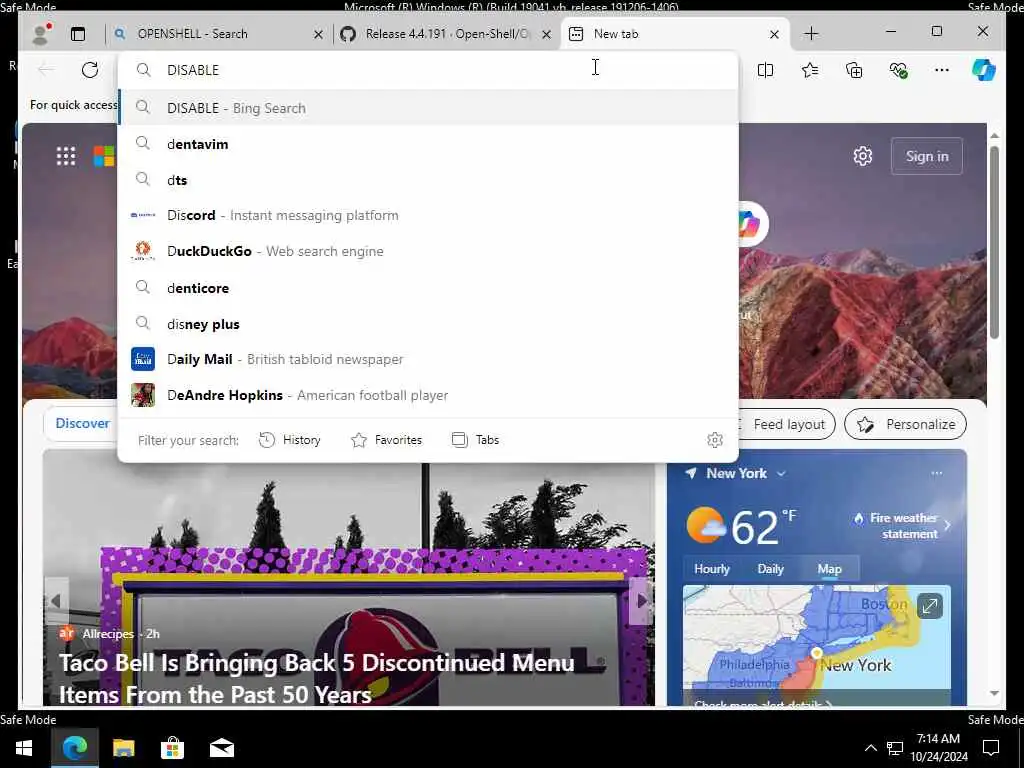Open File Explorer from taskbar
This screenshot has width=1024, height=768.
tap(123, 748)
